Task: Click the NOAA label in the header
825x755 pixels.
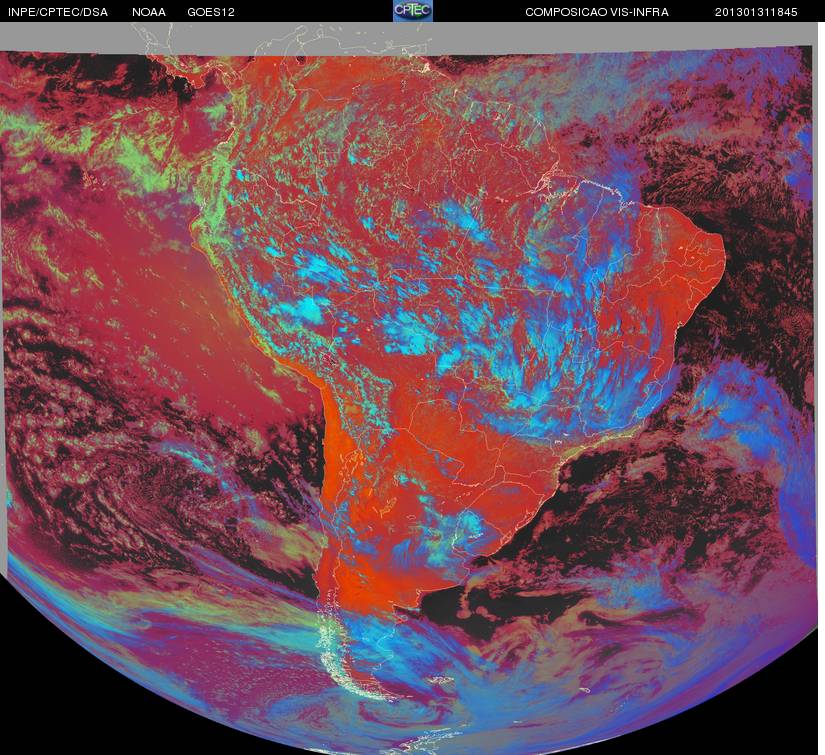Action: (149, 12)
